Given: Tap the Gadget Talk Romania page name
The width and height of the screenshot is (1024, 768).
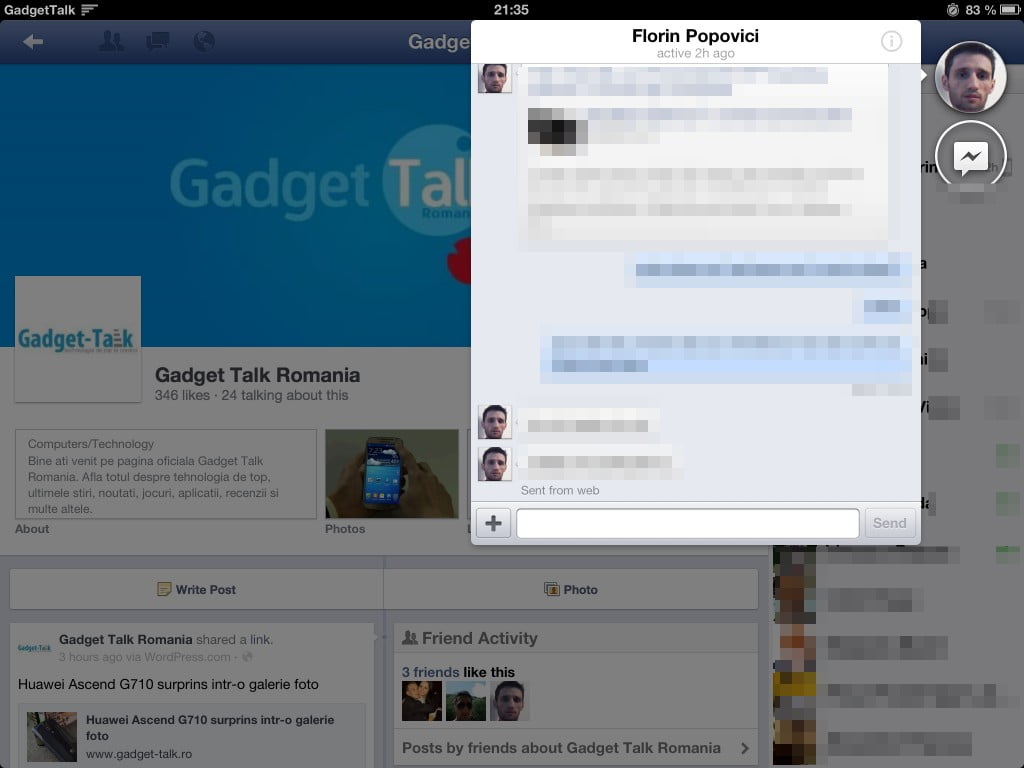Looking at the screenshot, I should point(257,375).
